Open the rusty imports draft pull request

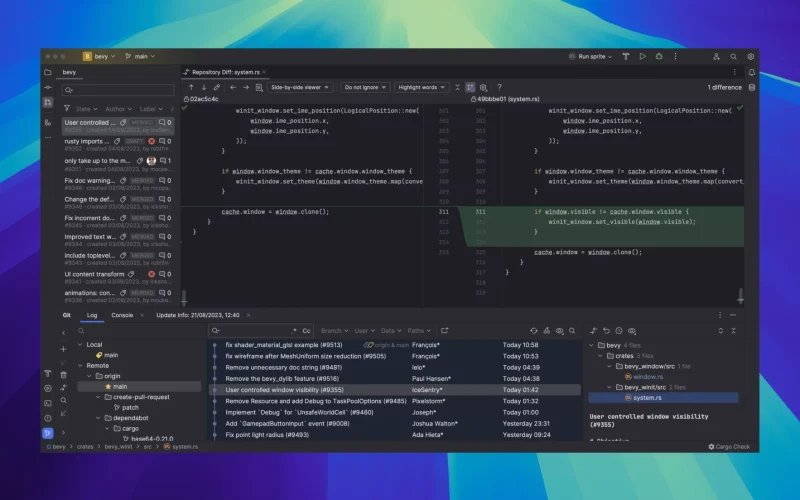coord(118,144)
